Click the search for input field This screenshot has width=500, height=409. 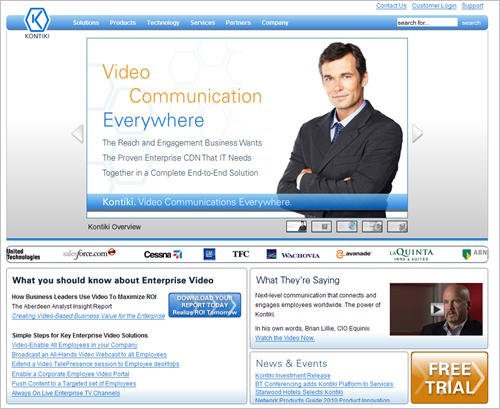point(427,23)
